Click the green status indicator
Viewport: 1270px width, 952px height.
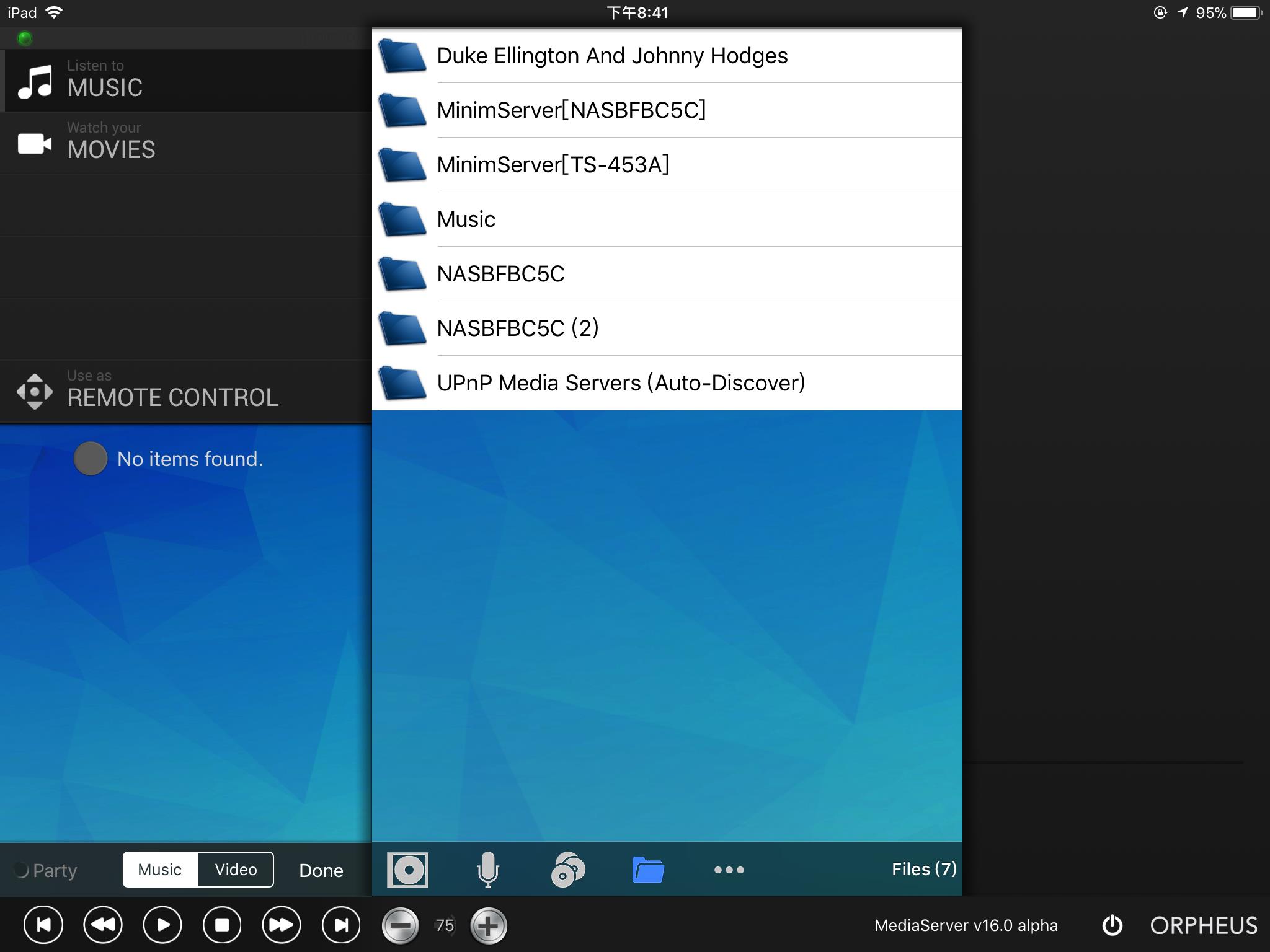point(25,38)
